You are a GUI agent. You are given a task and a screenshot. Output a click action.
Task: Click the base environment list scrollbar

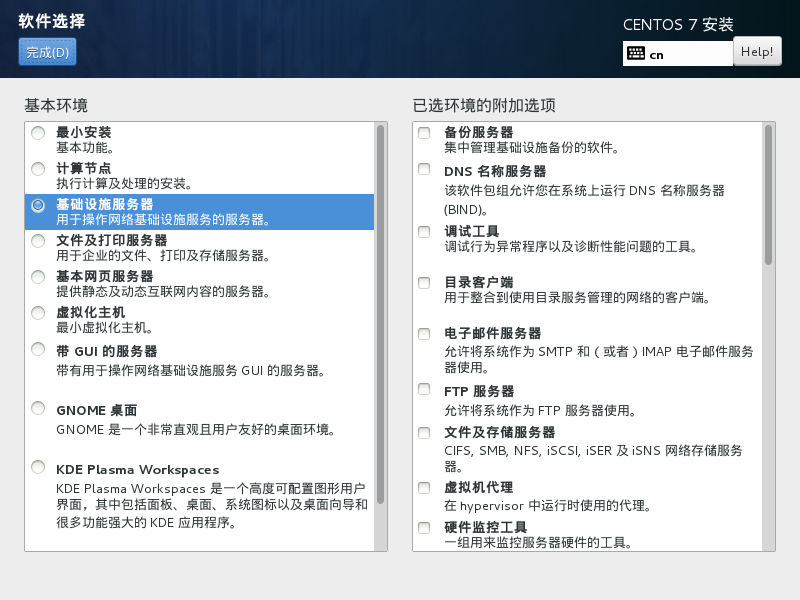tap(381, 314)
